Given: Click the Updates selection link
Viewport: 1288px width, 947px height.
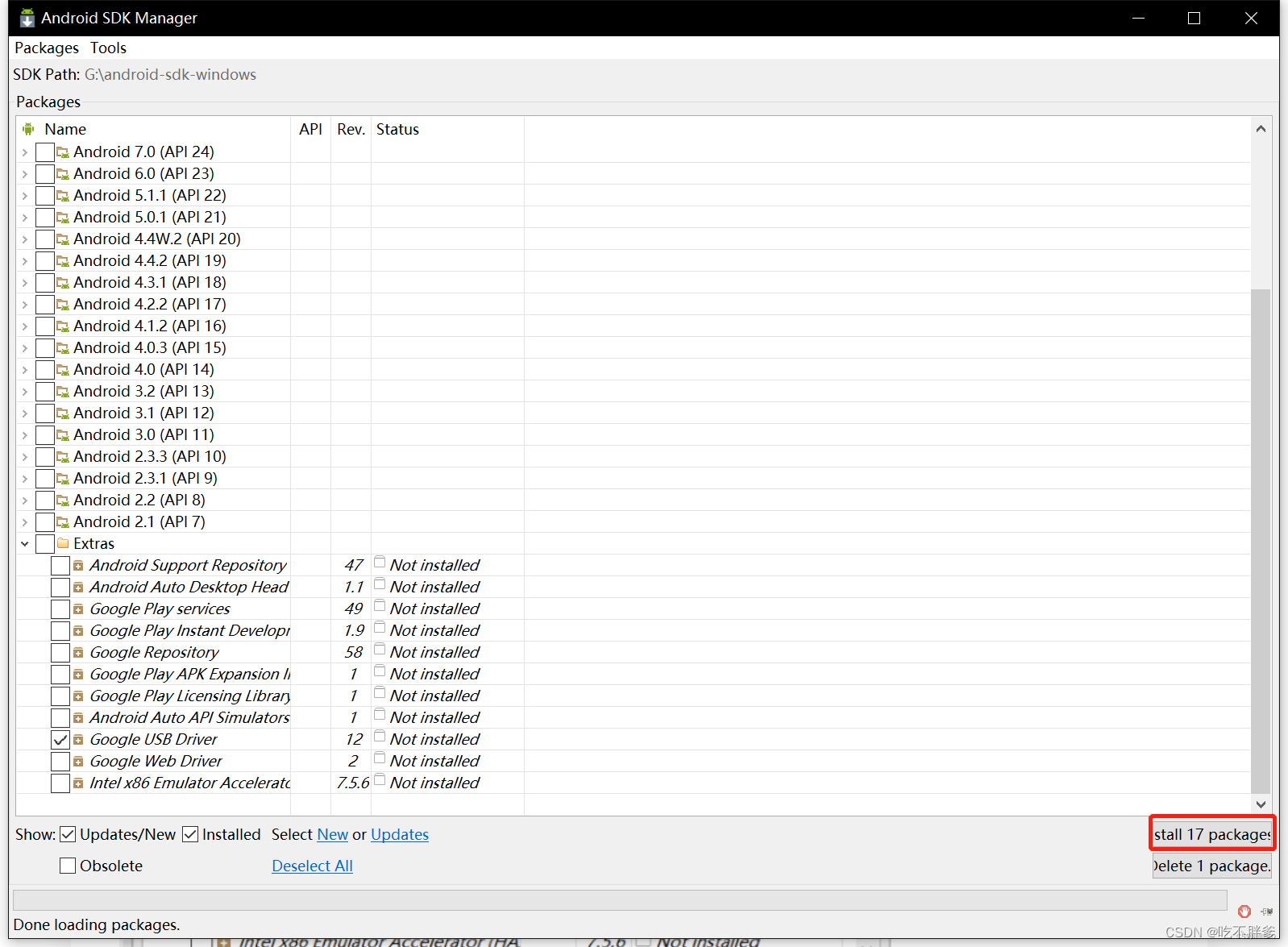Looking at the screenshot, I should pyautogui.click(x=400, y=834).
